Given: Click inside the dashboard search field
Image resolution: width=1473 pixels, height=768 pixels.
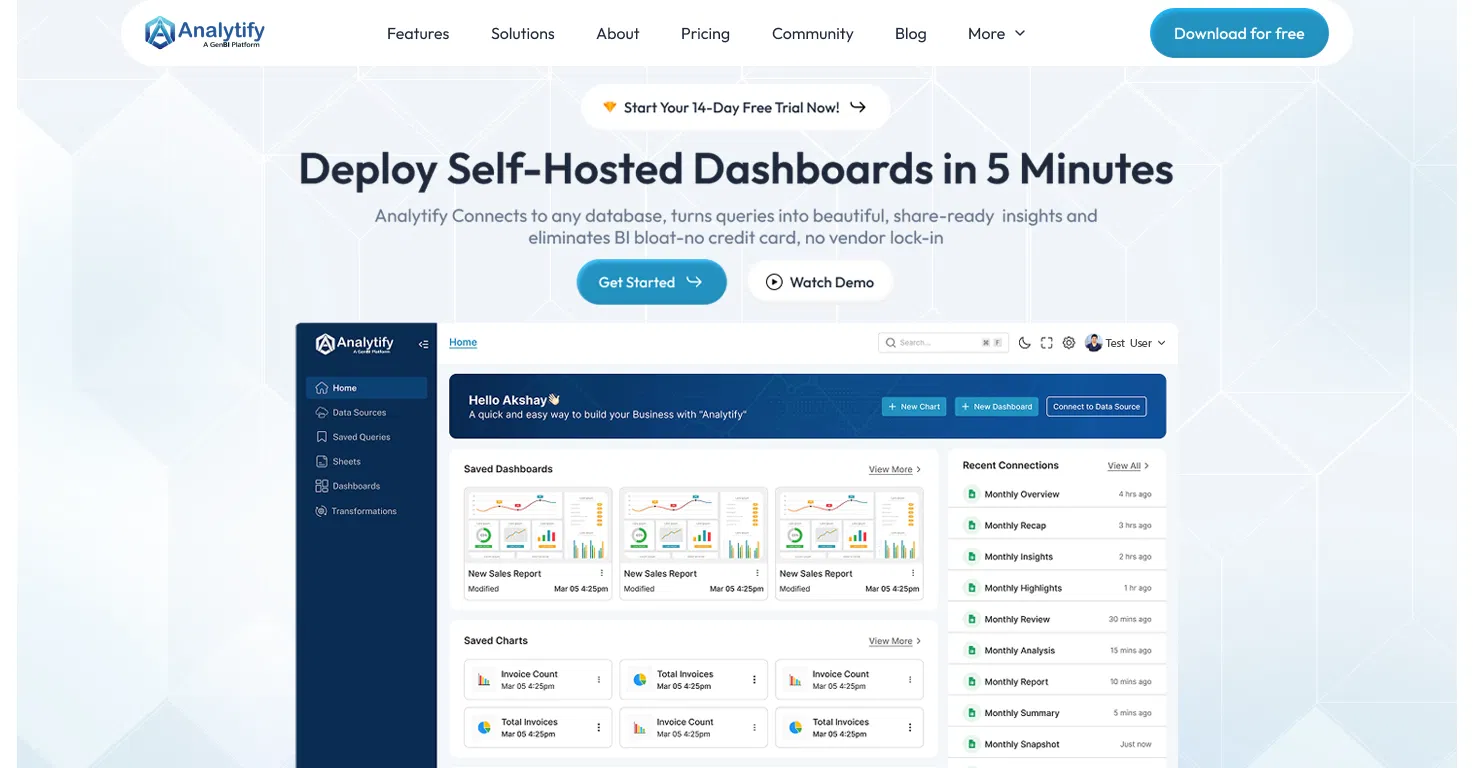Looking at the screenshot, I should point(935,342).
